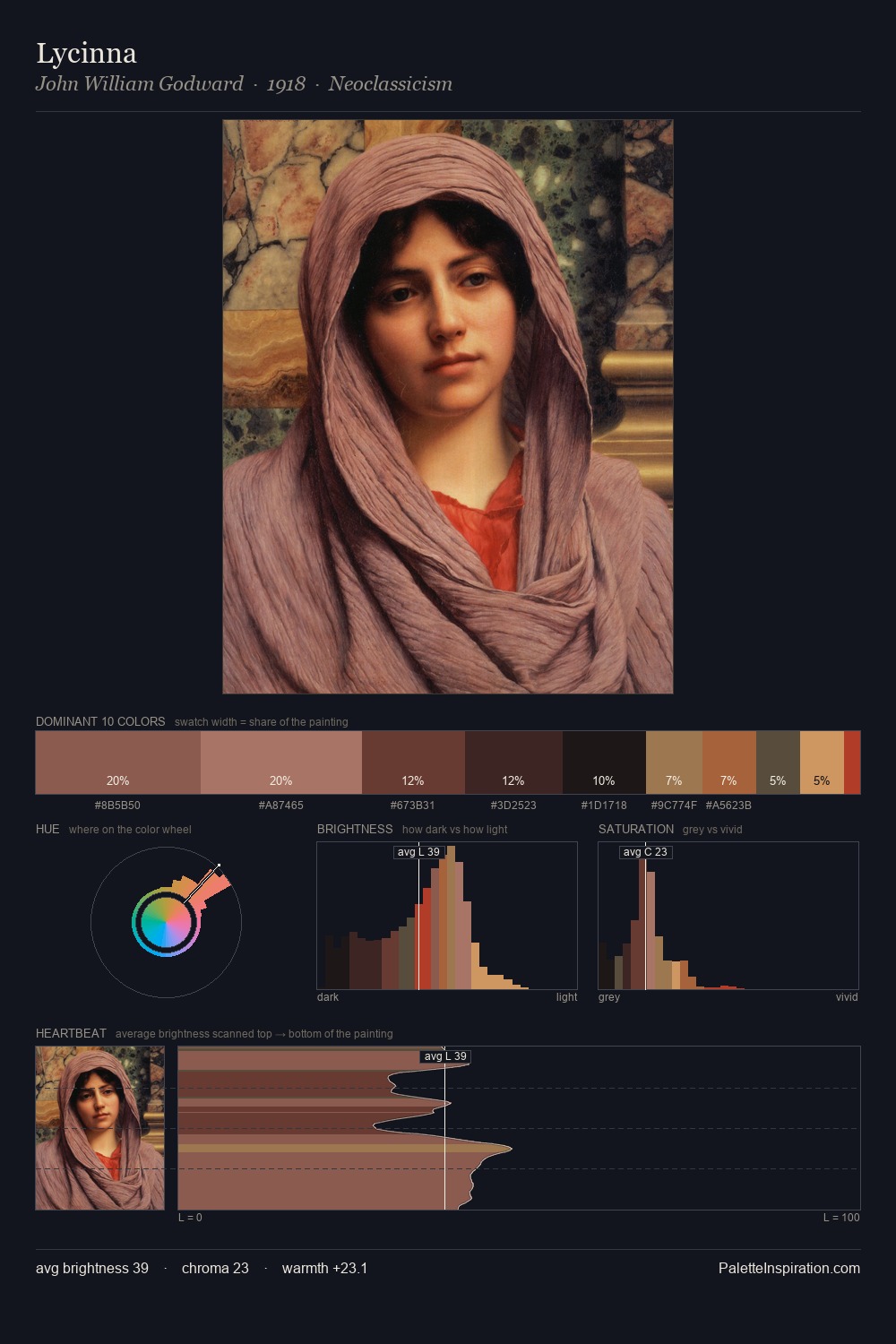Click 'where on the color wheel' caption

[130, 830]
